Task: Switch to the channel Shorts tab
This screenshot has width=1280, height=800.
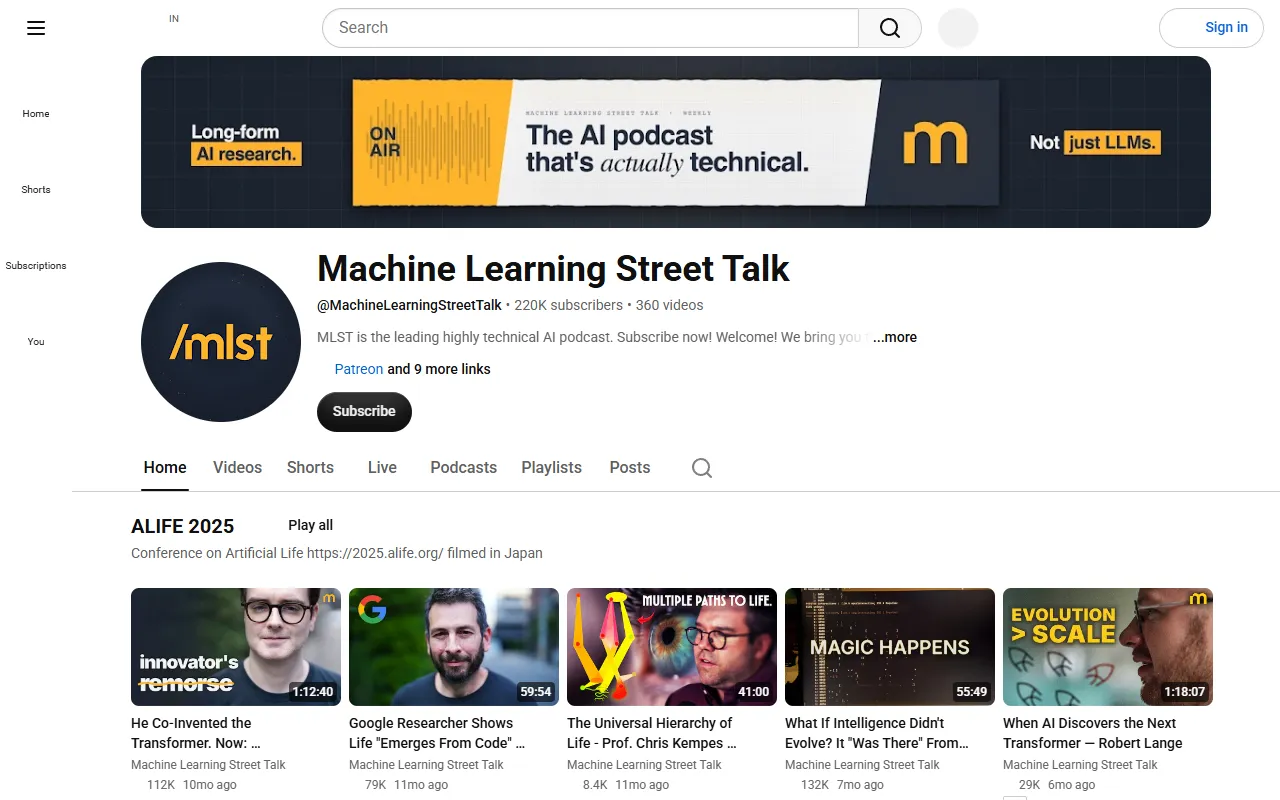Action: 310,468
